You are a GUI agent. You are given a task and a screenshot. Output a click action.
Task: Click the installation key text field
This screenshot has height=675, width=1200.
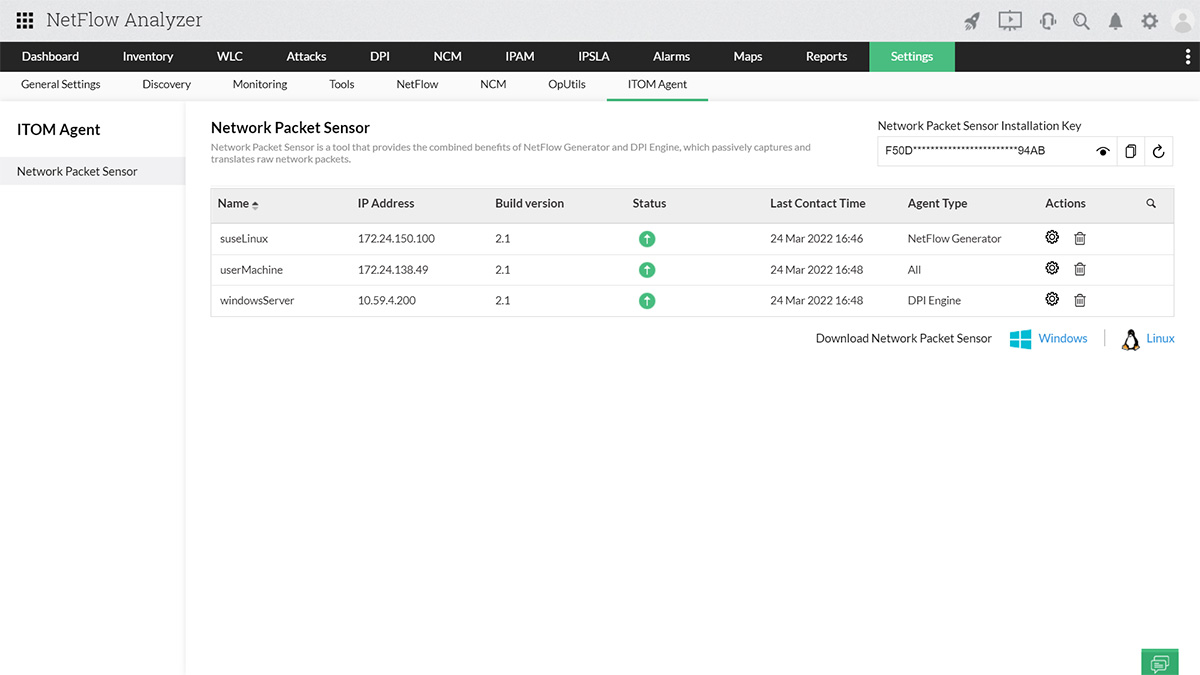(980, 151)
